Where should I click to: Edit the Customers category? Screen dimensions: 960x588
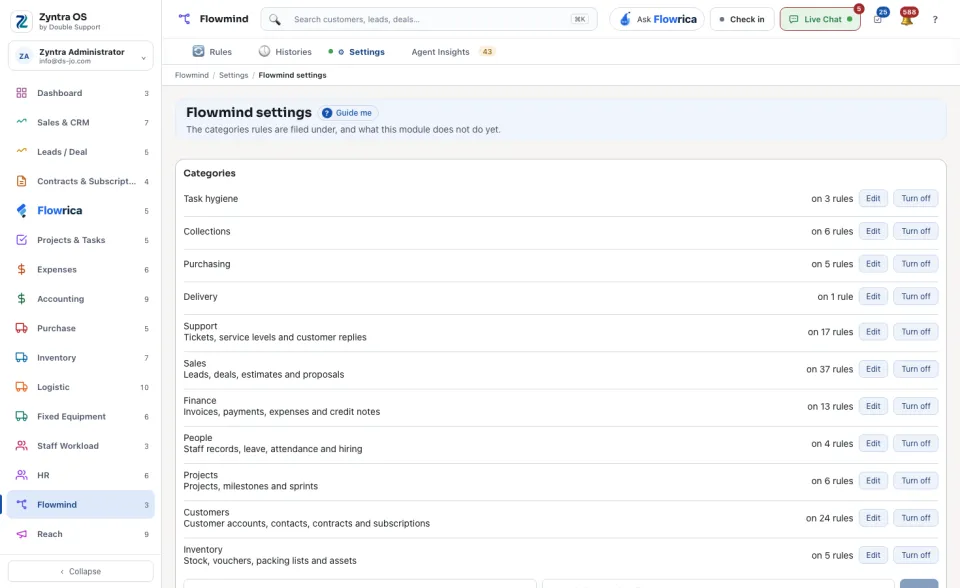tap(873, 518)
